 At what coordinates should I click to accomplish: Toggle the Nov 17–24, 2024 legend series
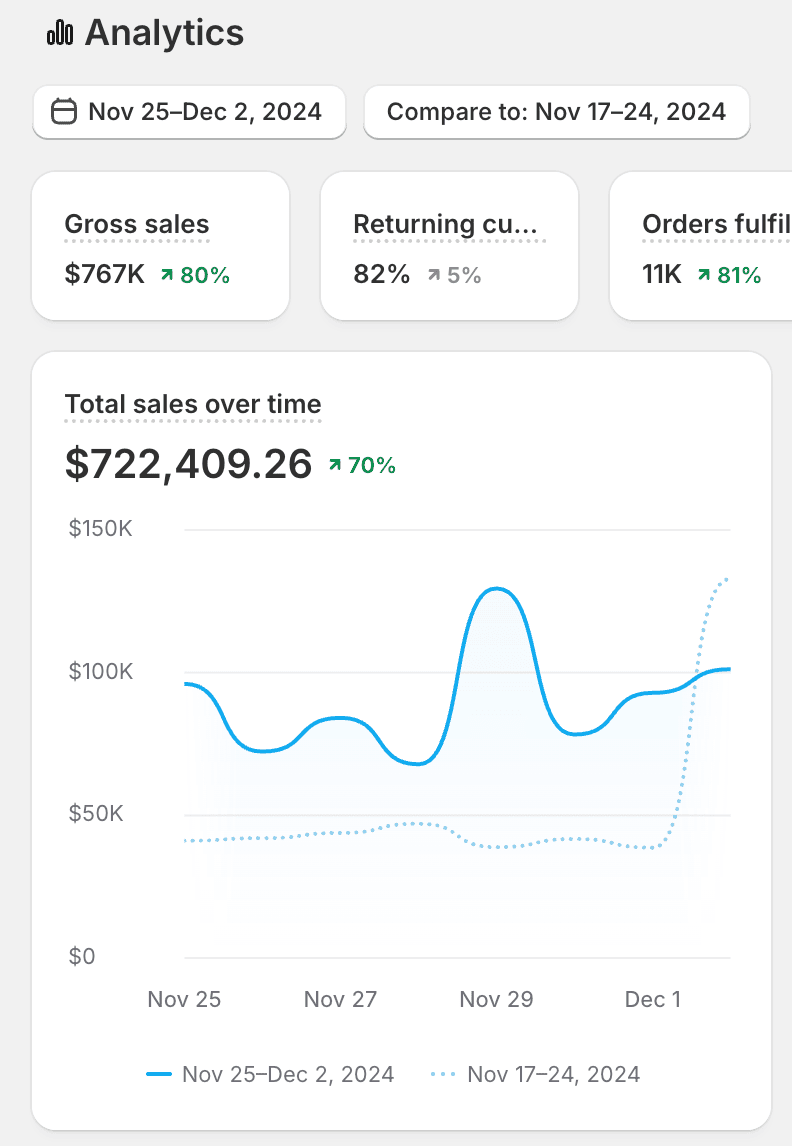(x=553, y=1075)
